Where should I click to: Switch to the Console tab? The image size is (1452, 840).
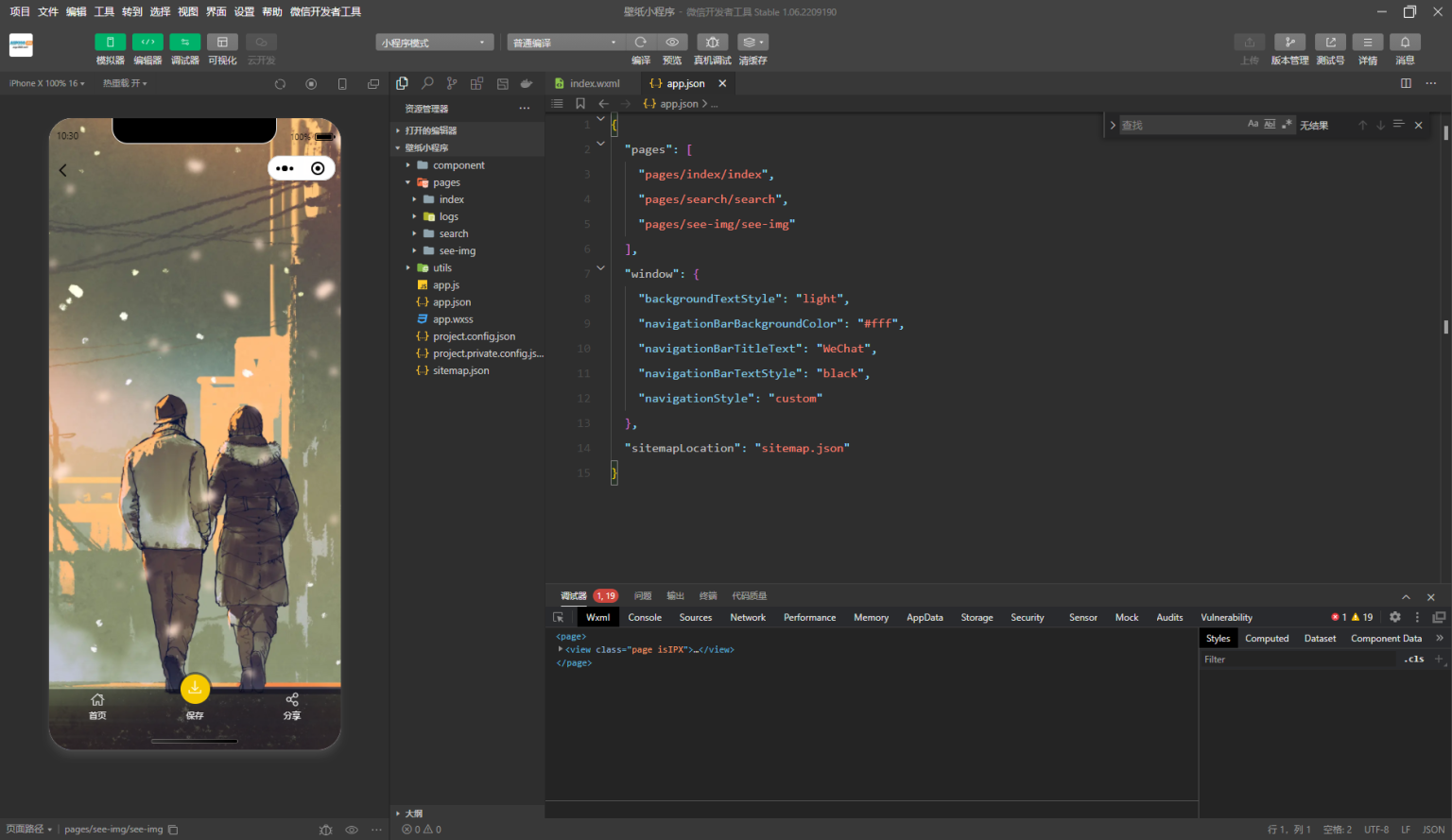(645, 617)
